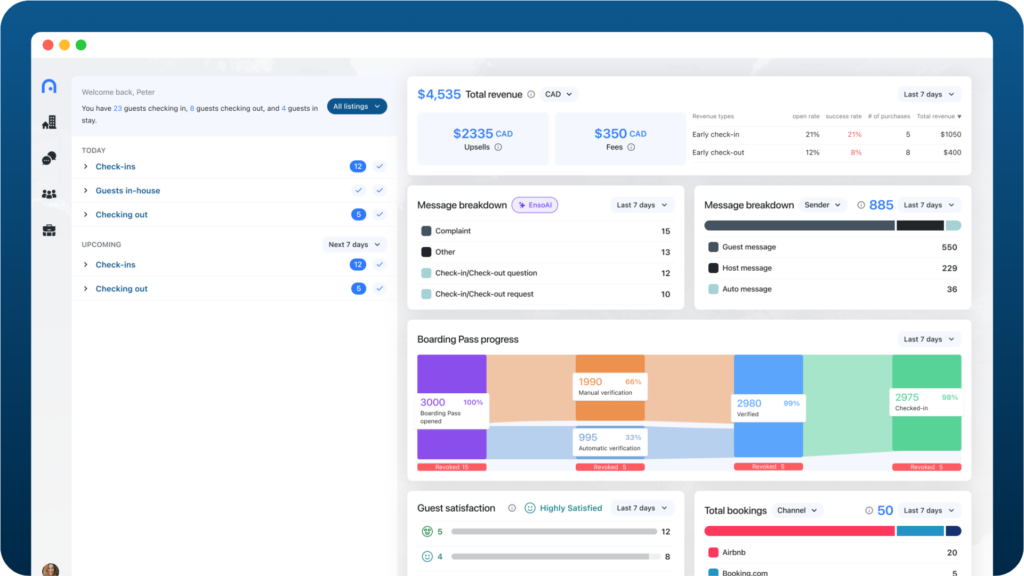The height and width of the screenshot is (576, 1024).
Task: Click the EnsoAI badge in Message breakdown
Action: pos(535,205)
